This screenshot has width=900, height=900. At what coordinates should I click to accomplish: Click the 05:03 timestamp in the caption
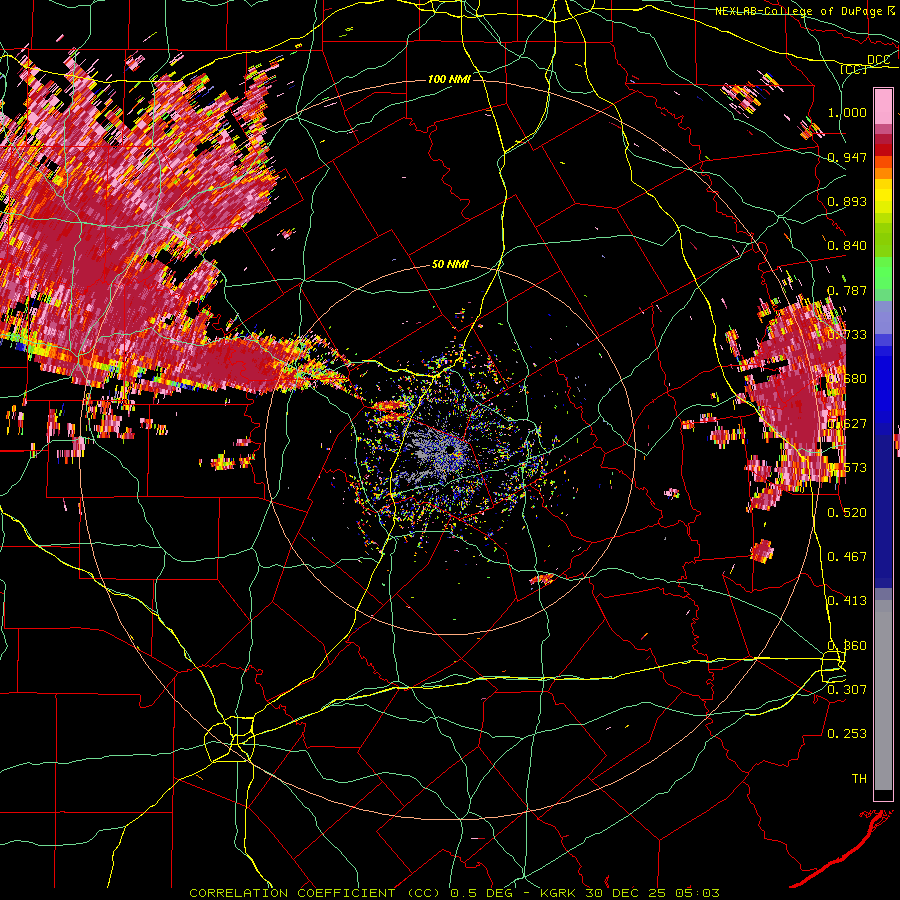(696, 893)
